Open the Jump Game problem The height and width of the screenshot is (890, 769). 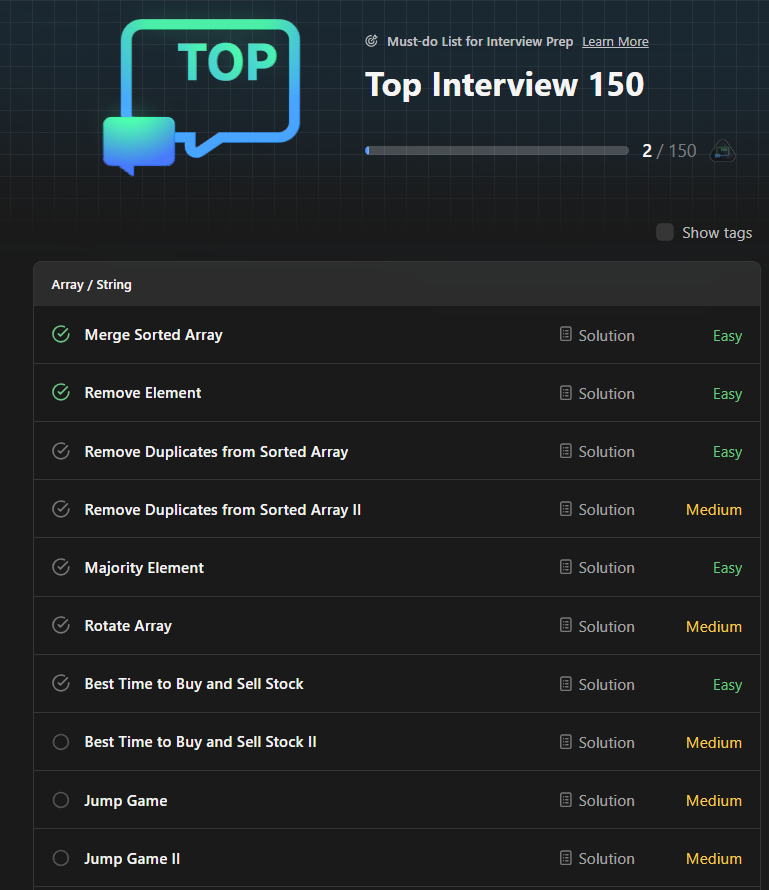tap(126, 800)
